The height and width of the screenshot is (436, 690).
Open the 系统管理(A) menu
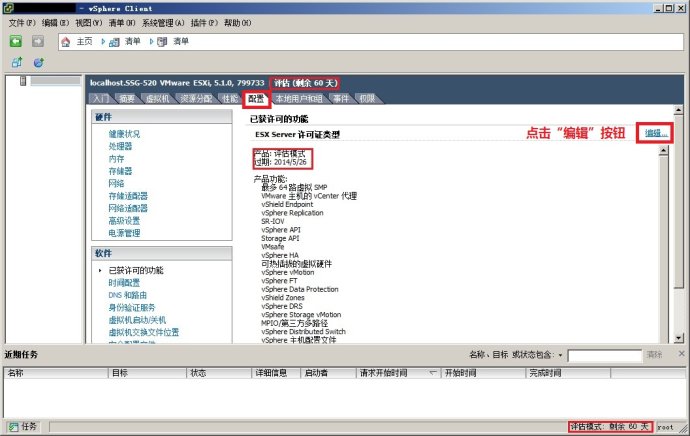pos(163,23)
